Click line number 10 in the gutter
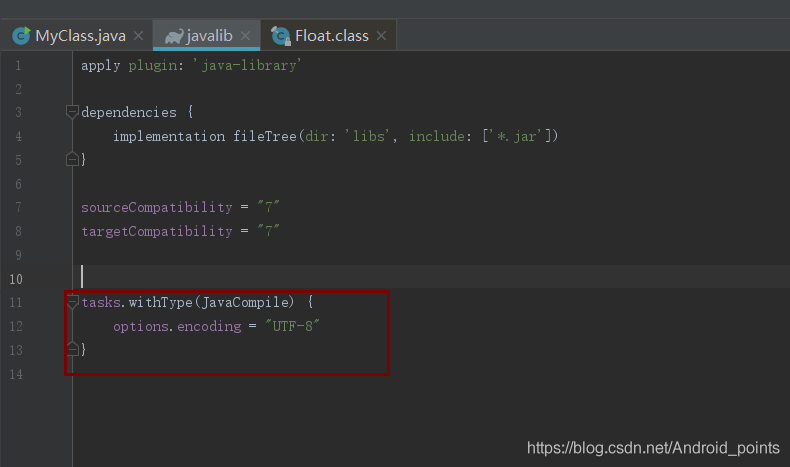790x467 pixels. click(x=16, y=279)
